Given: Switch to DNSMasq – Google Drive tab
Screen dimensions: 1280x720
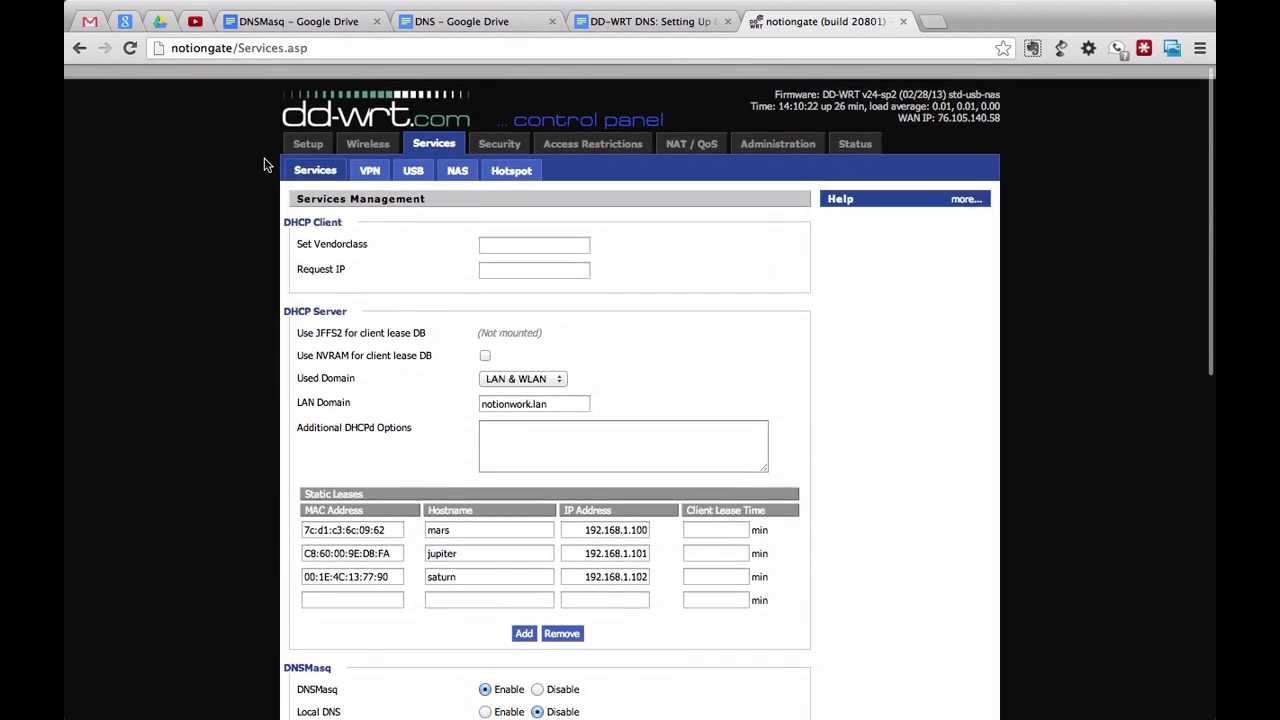Looking at the screenshot, I should (x=298, y=21).
